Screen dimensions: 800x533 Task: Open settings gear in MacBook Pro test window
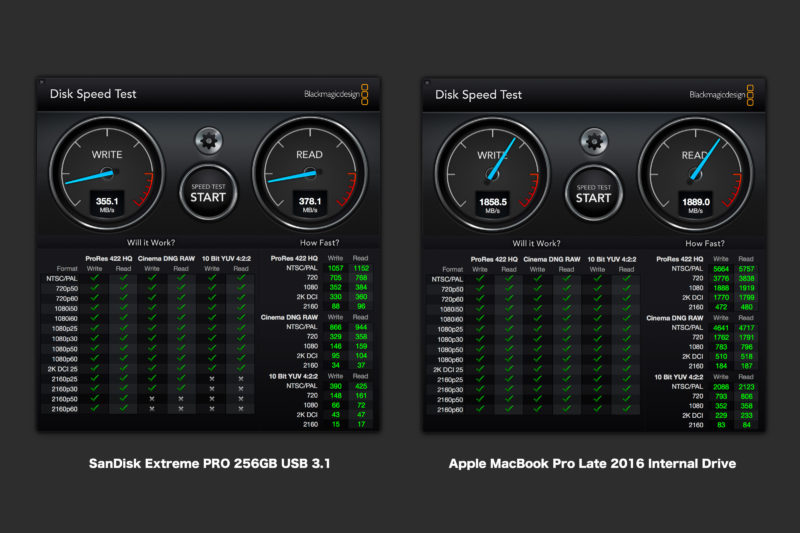point(593,139)
